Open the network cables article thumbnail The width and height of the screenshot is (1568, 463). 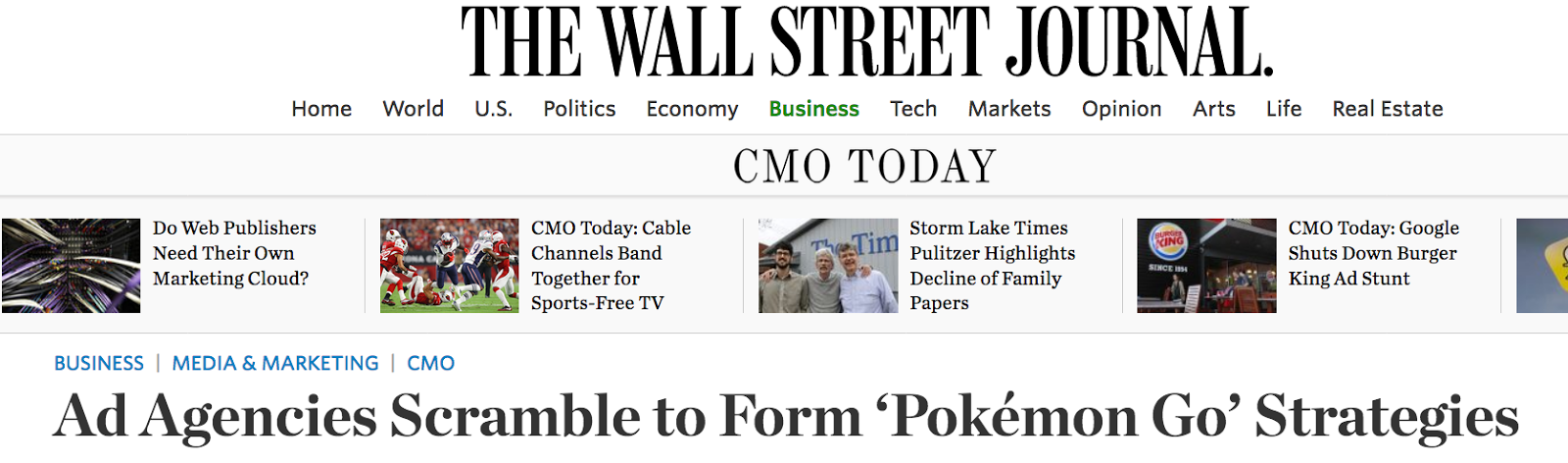pyautogui.click(x=72, y=266)
